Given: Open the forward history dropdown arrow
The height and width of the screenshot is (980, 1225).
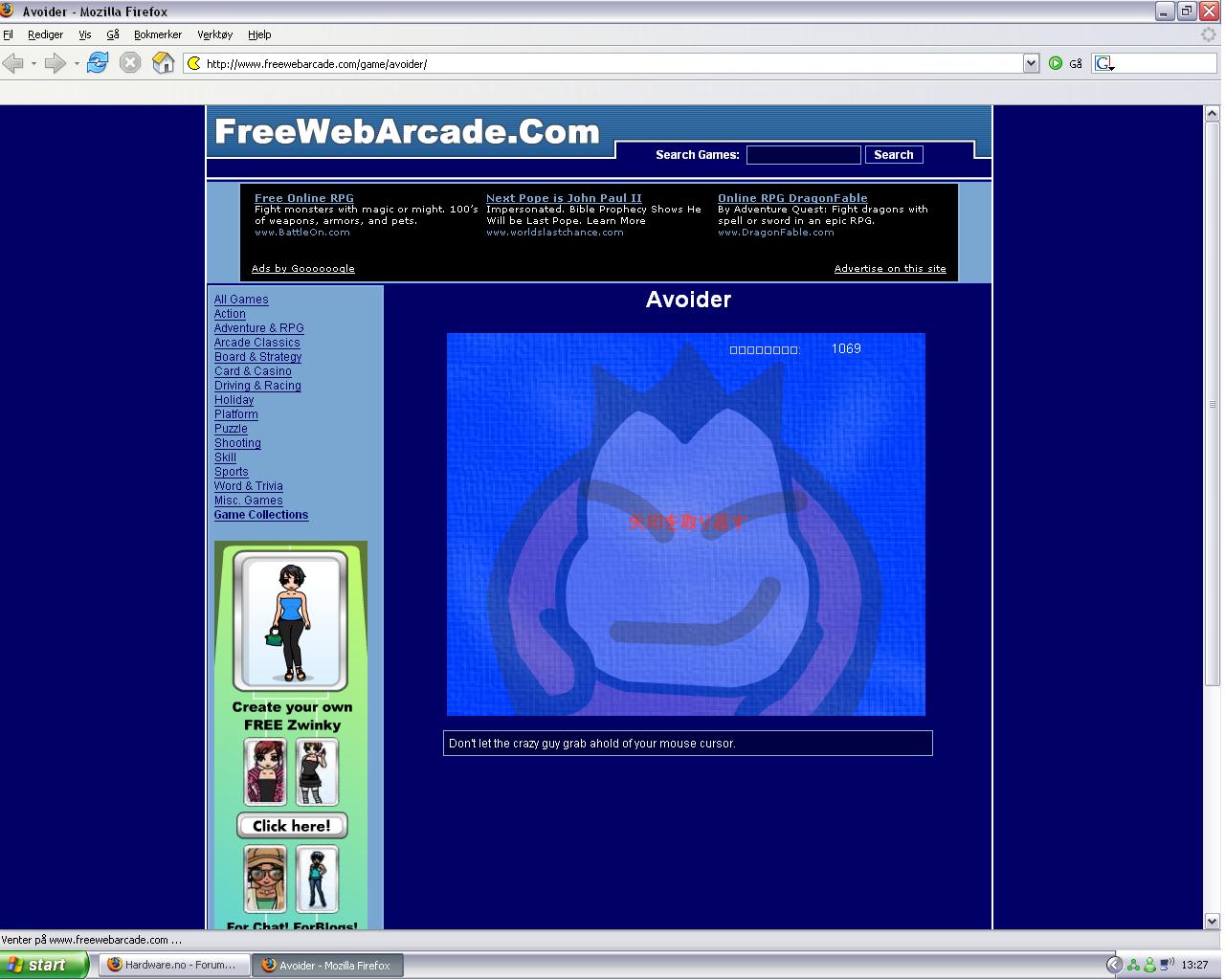Looking at the screenshot, I should (76, 64).
